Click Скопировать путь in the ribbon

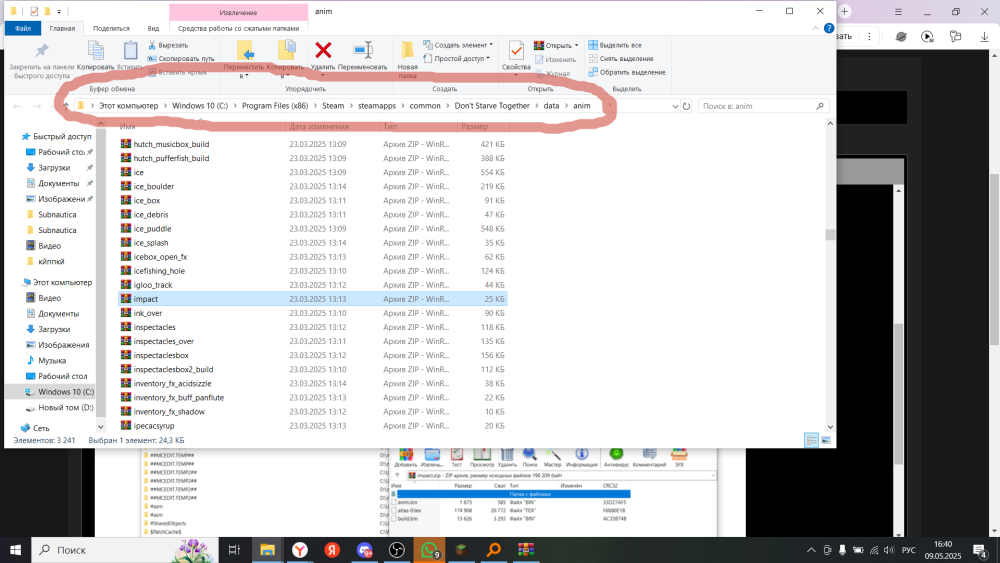click(180, 59)
